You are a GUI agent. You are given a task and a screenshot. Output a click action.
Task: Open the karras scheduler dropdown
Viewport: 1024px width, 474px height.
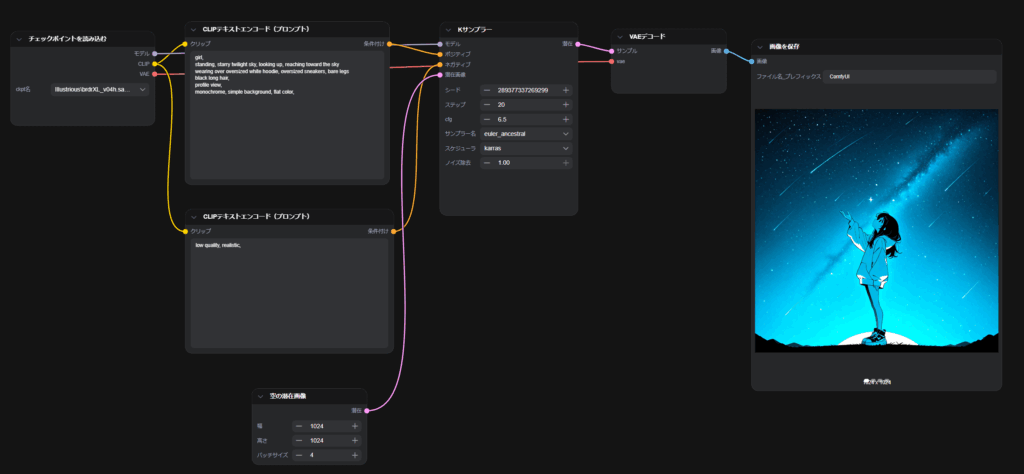[x=524, y=148]
